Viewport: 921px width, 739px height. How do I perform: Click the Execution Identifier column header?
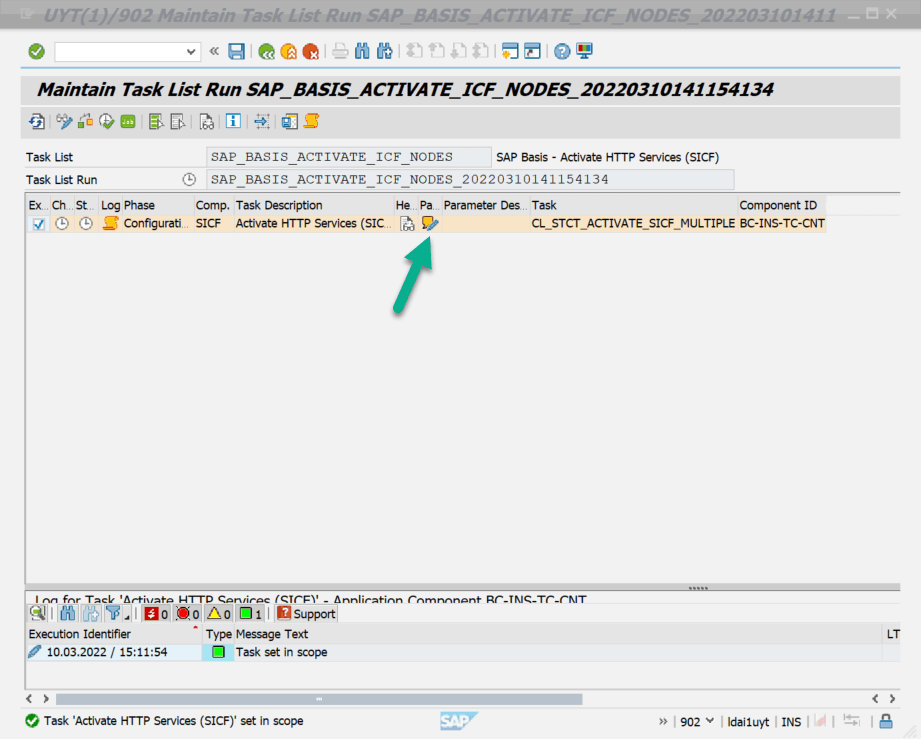click(113, 634)
